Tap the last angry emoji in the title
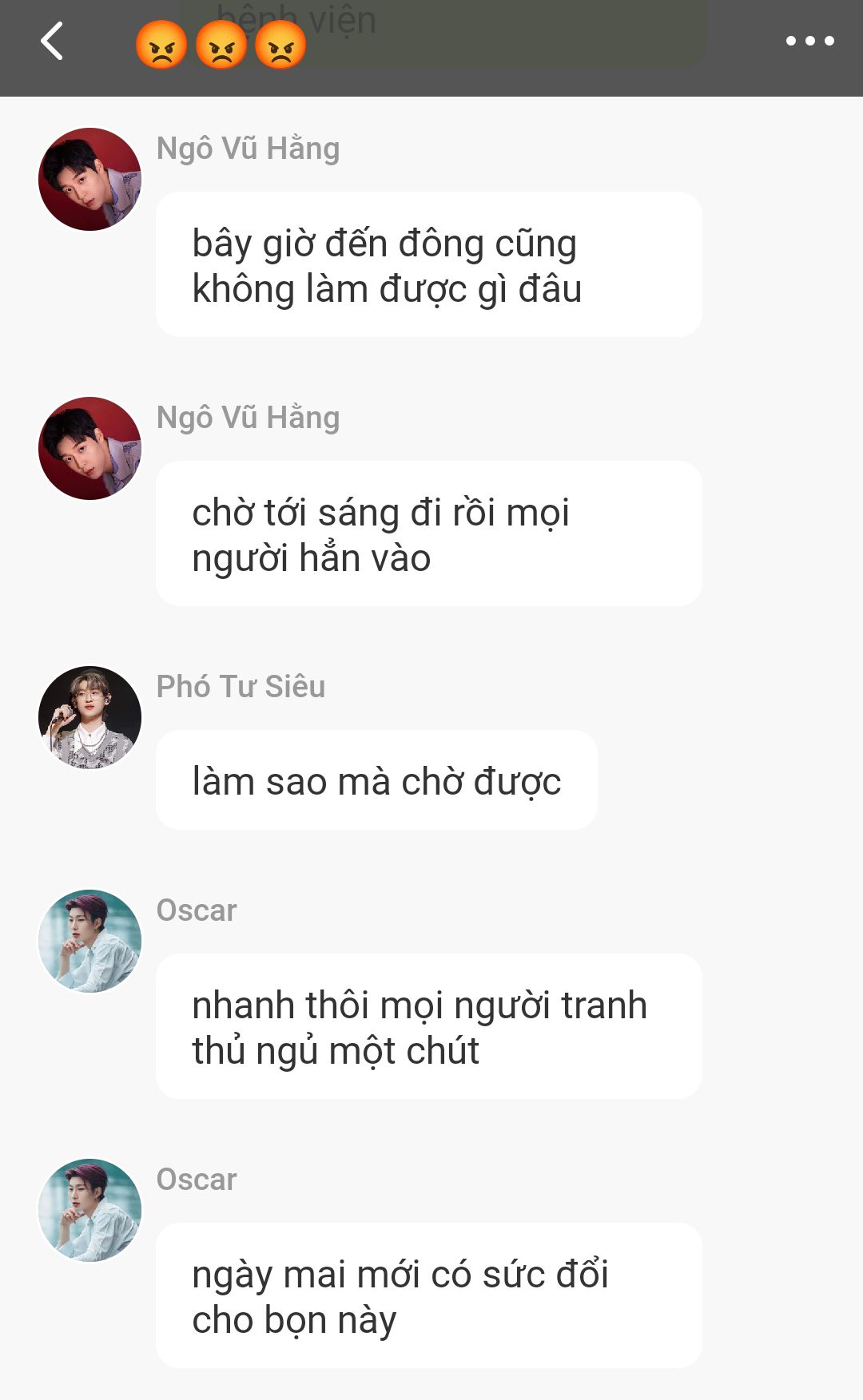 click(280, 45)
